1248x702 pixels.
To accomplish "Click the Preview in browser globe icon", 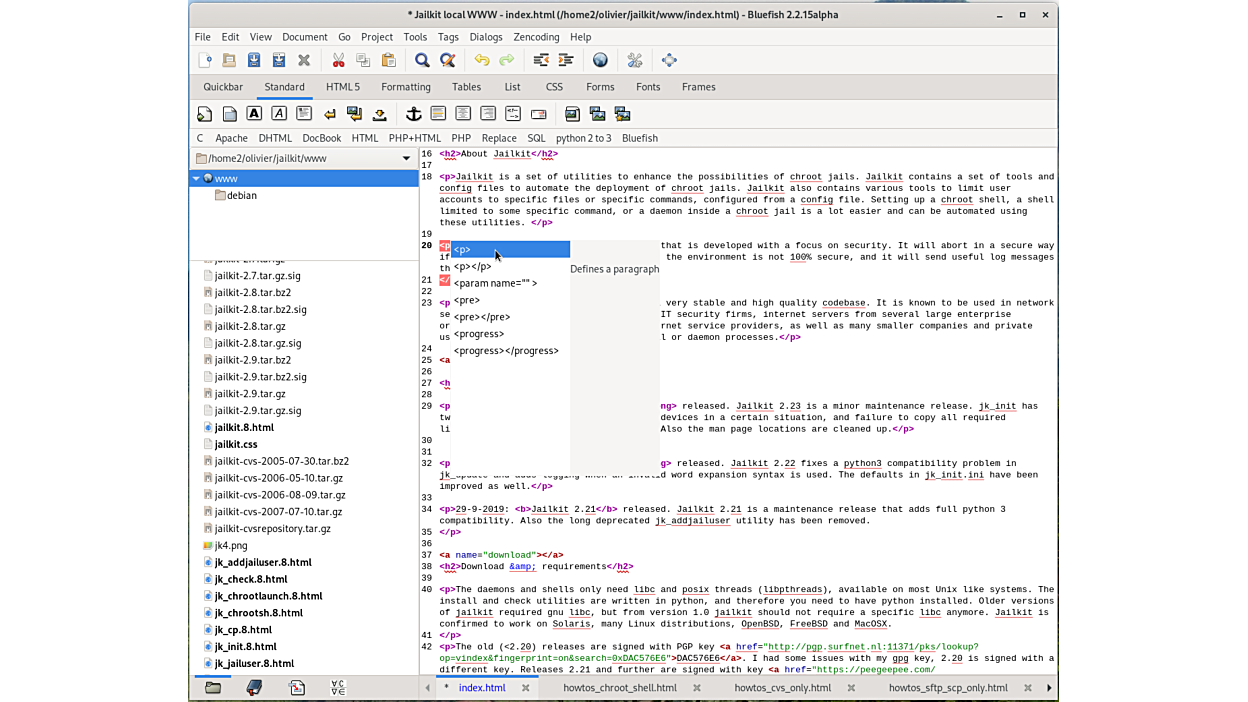I will pos(600,60).
